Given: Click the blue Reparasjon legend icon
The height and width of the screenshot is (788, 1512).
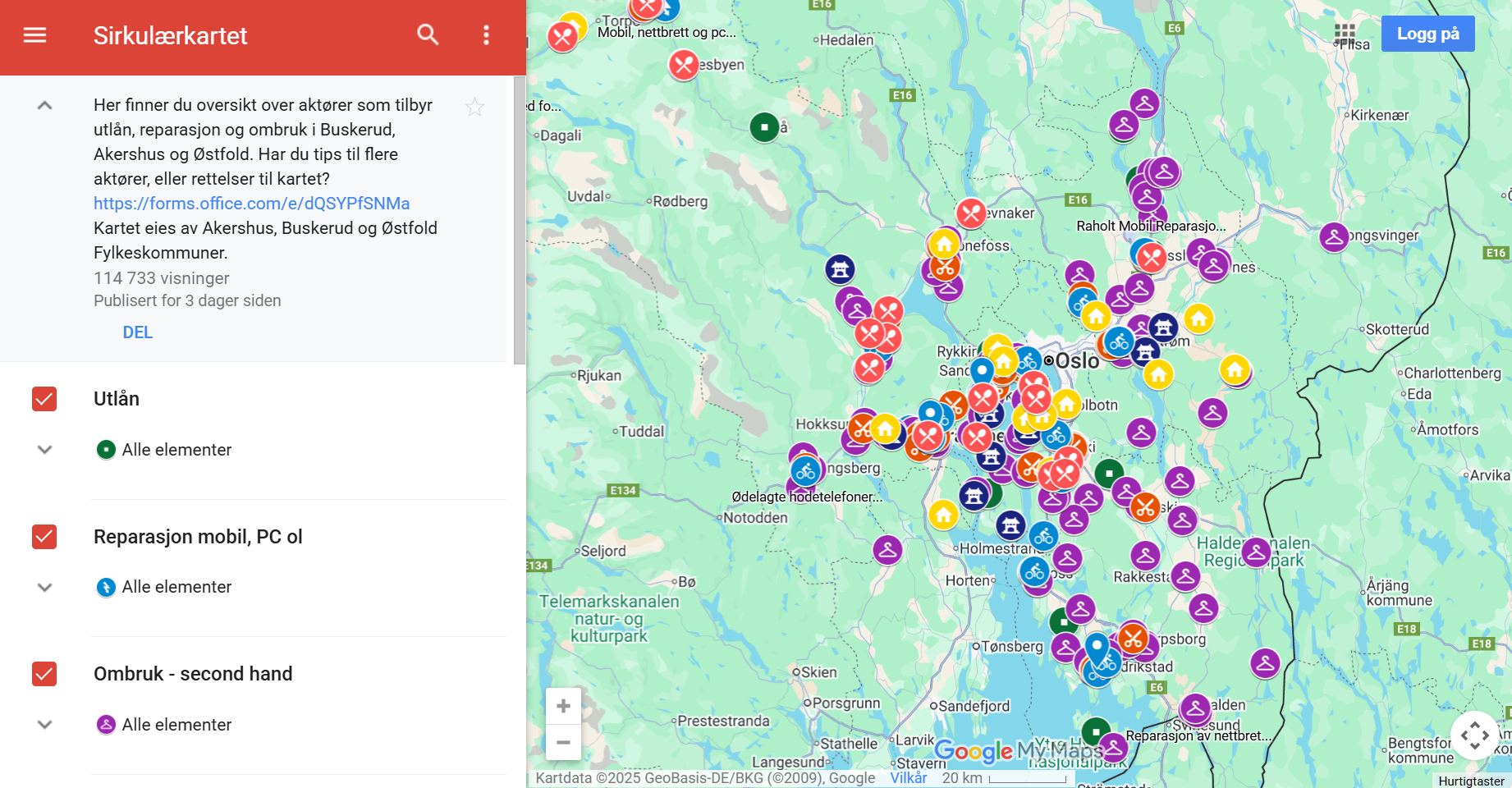Looking at the screenshot, I should [x=106, y=587].
